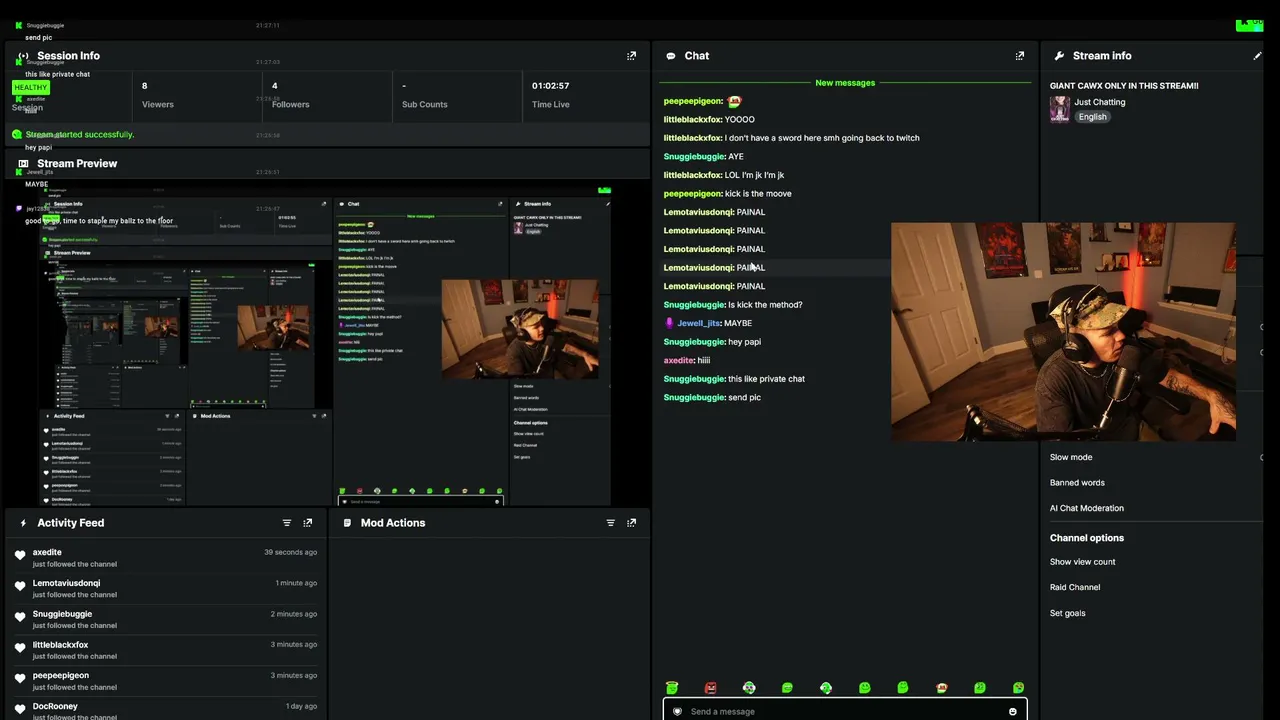Select Show view count option
Image resolution: width=1280 pixels, height=720 pixels.
click(1082, 562)
